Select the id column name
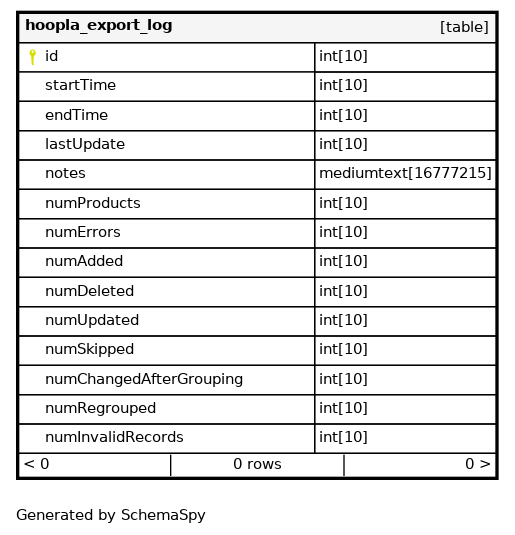 pyautogui.click(x=52, y=56)
